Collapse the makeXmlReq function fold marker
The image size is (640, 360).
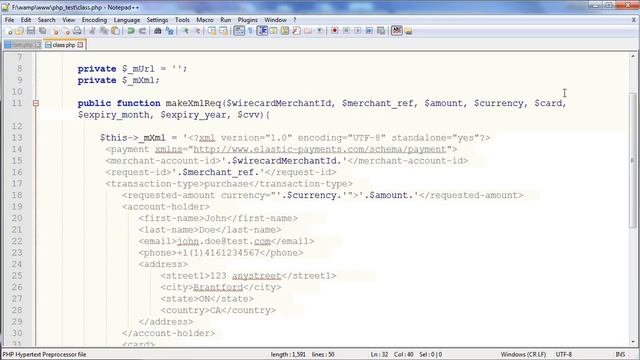[x=36, y=103]
